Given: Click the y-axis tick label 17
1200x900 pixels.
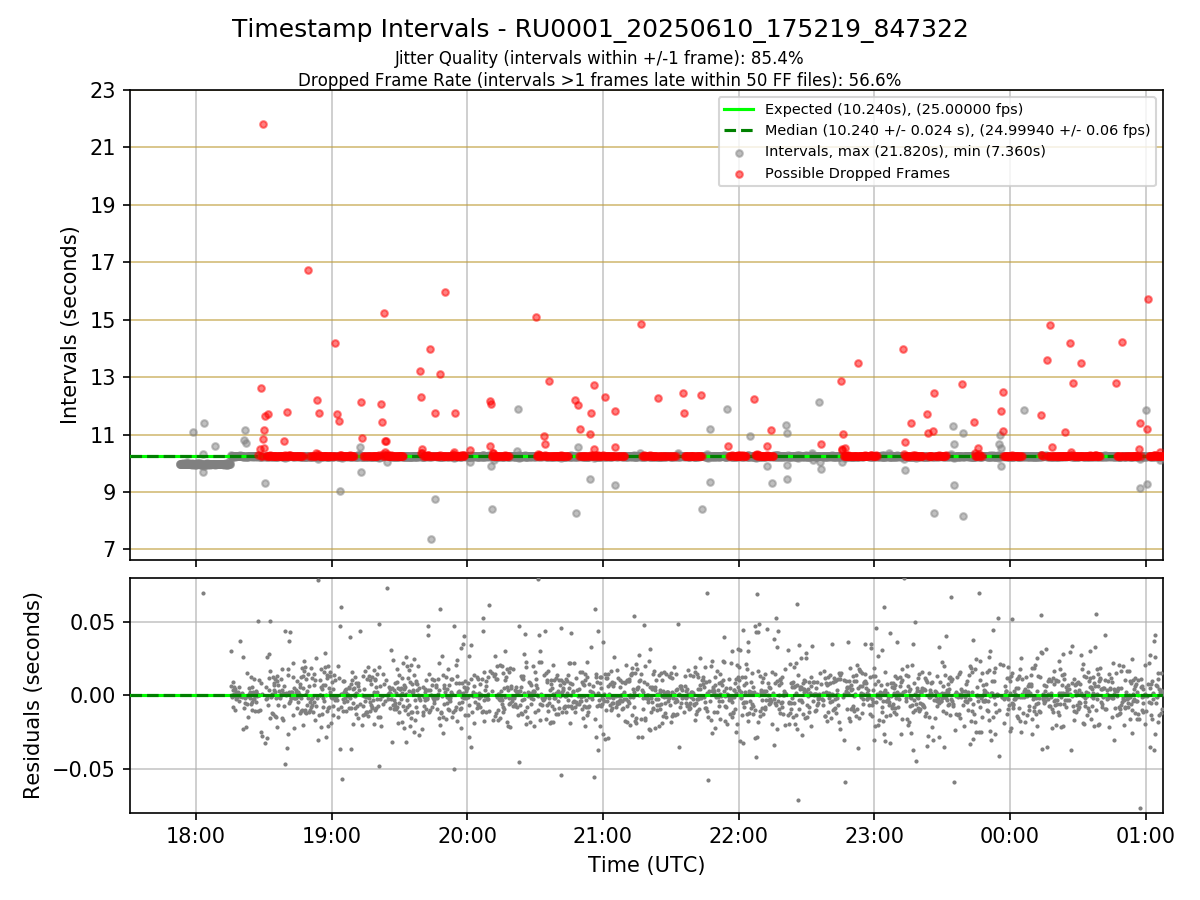Looking at the screenshot, I should pos(103,263).
